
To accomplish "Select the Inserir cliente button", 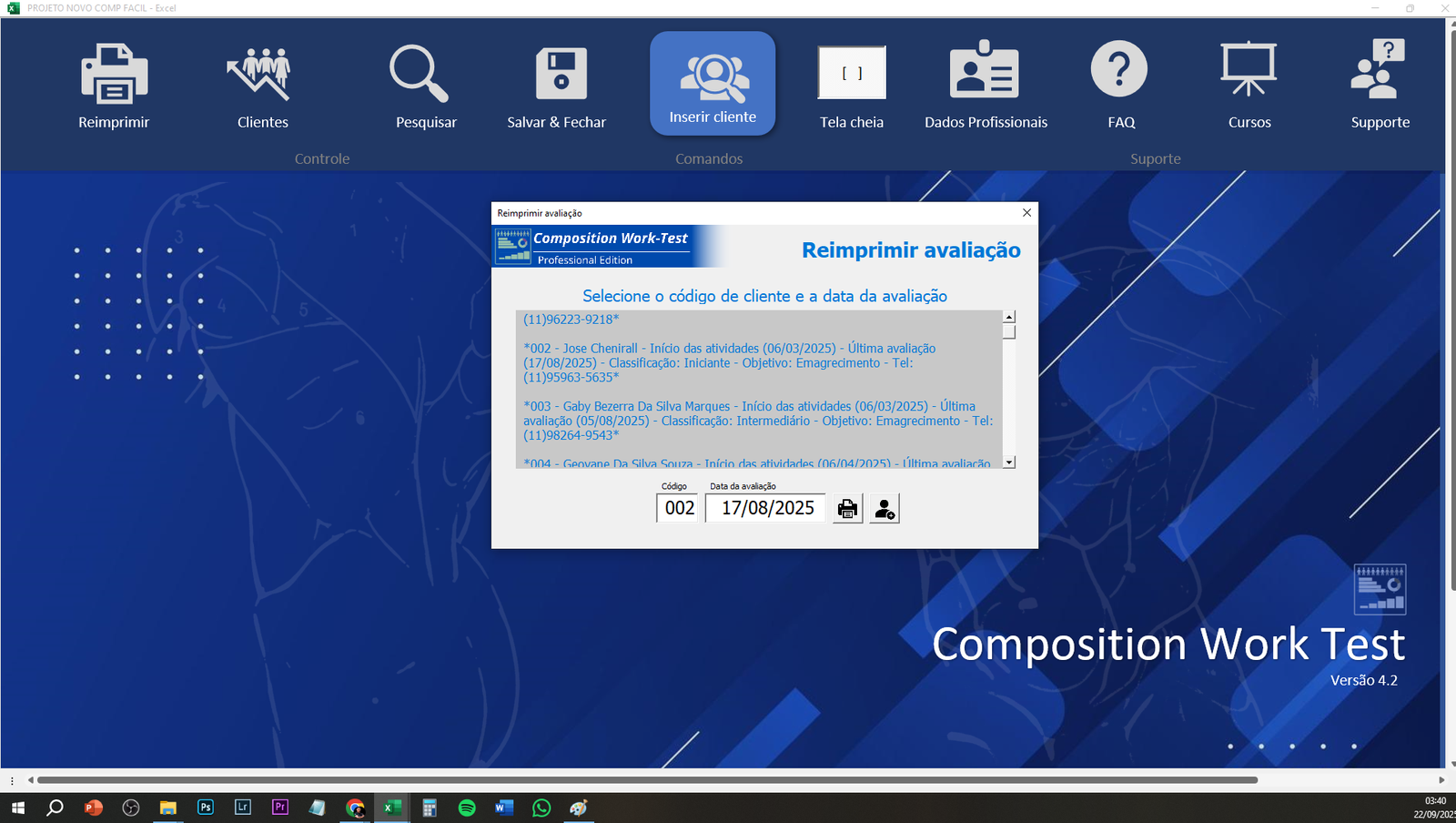I will pyautogui.click(x=713, y=84).
